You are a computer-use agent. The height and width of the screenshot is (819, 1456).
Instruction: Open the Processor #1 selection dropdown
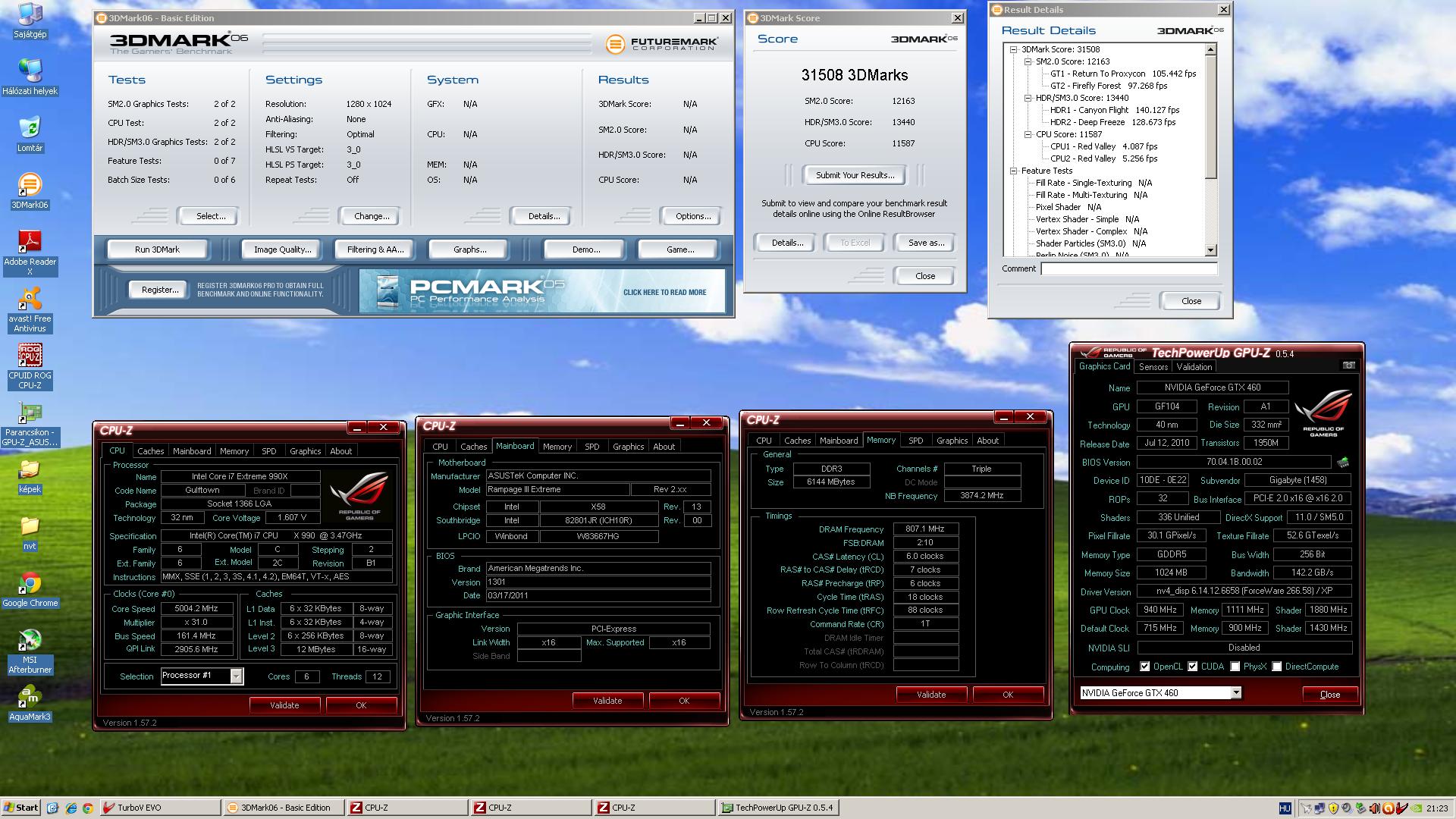coord(236,676)
